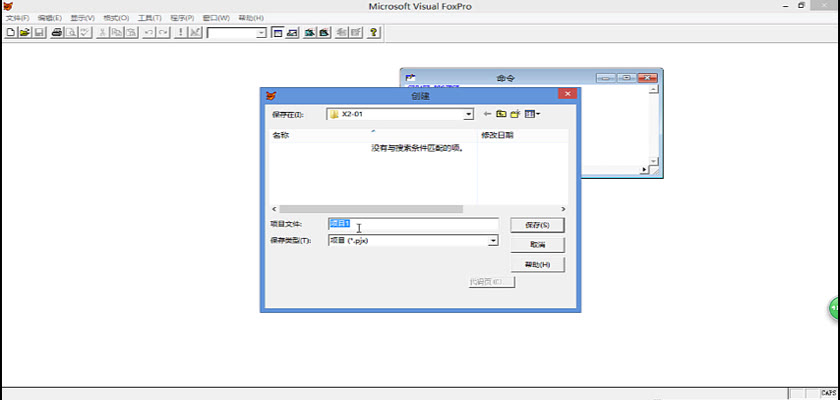Open the 编辑(E) menu
The height and width of the screenshot is (400, 840).
(x=50, y=18)
